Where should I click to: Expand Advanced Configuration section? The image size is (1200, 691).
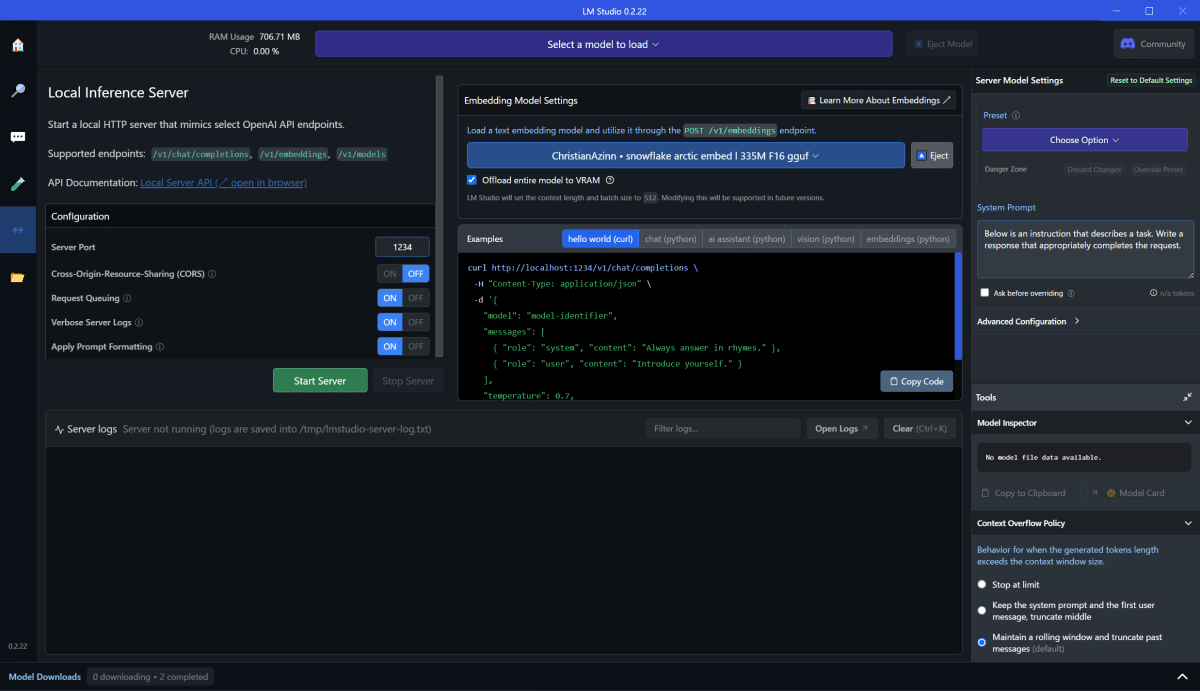point(1028,322)
